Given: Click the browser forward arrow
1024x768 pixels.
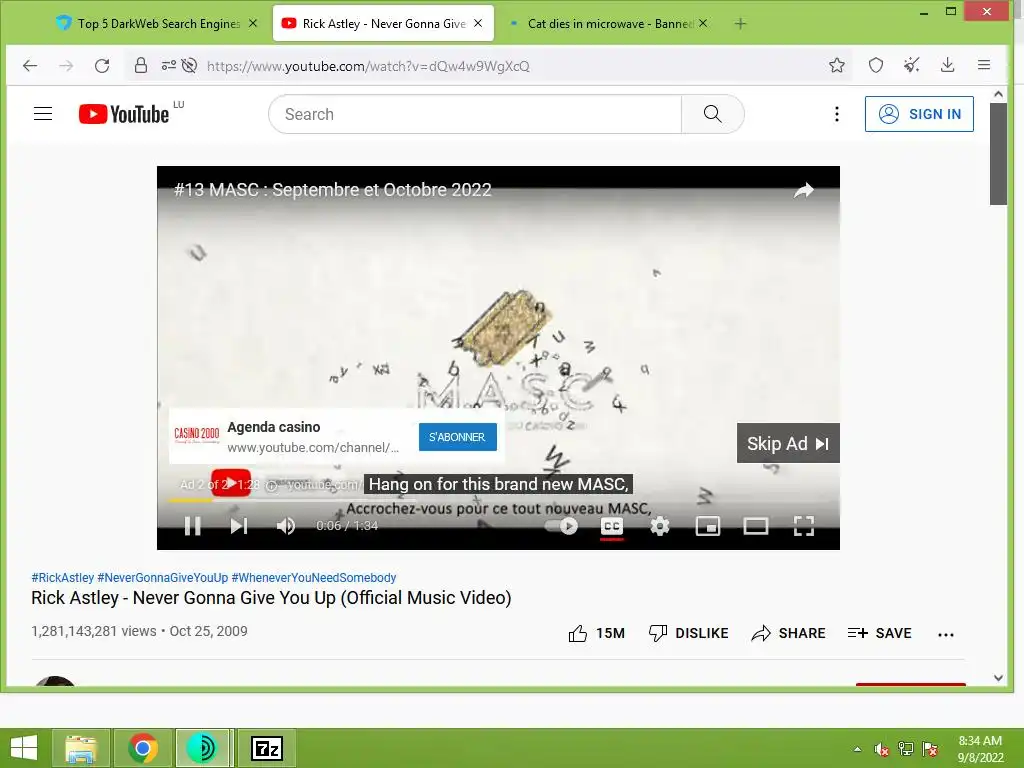Looking at the screenshot, I should 66,65.
